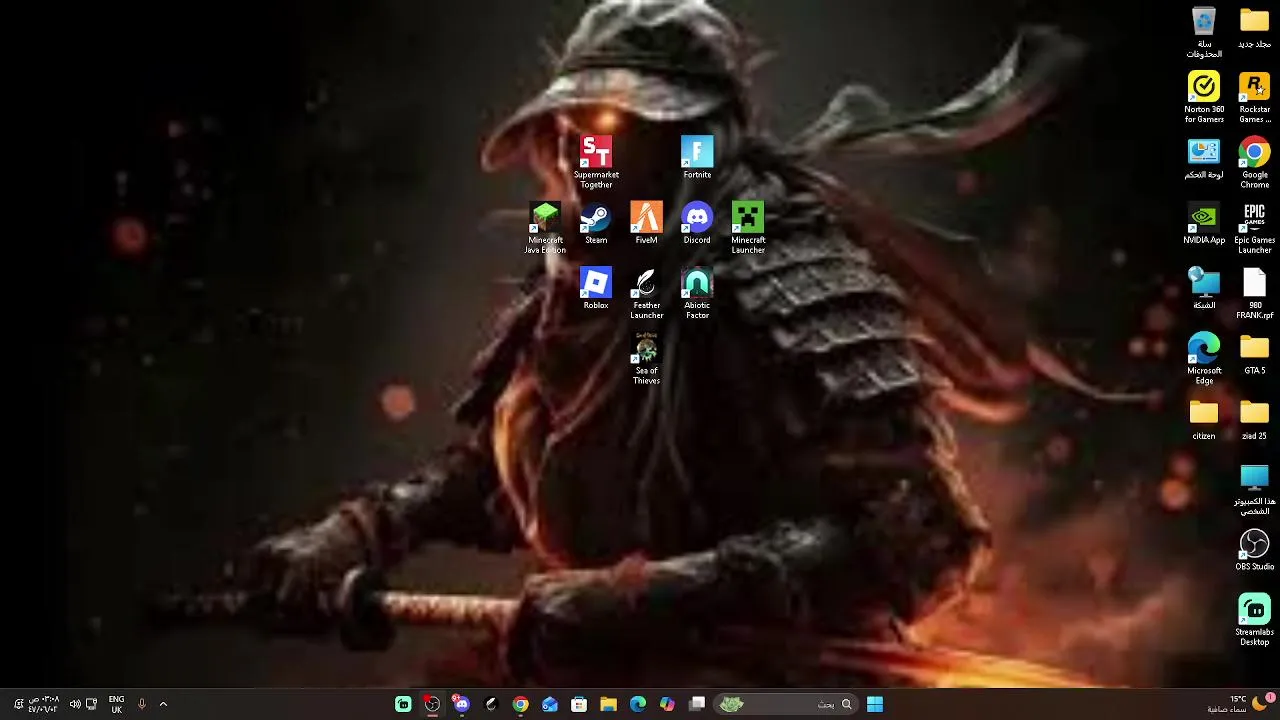Click the Feather icon in the taskbar
This screenshot has height=720, width=1280.
tap(491, 704)
